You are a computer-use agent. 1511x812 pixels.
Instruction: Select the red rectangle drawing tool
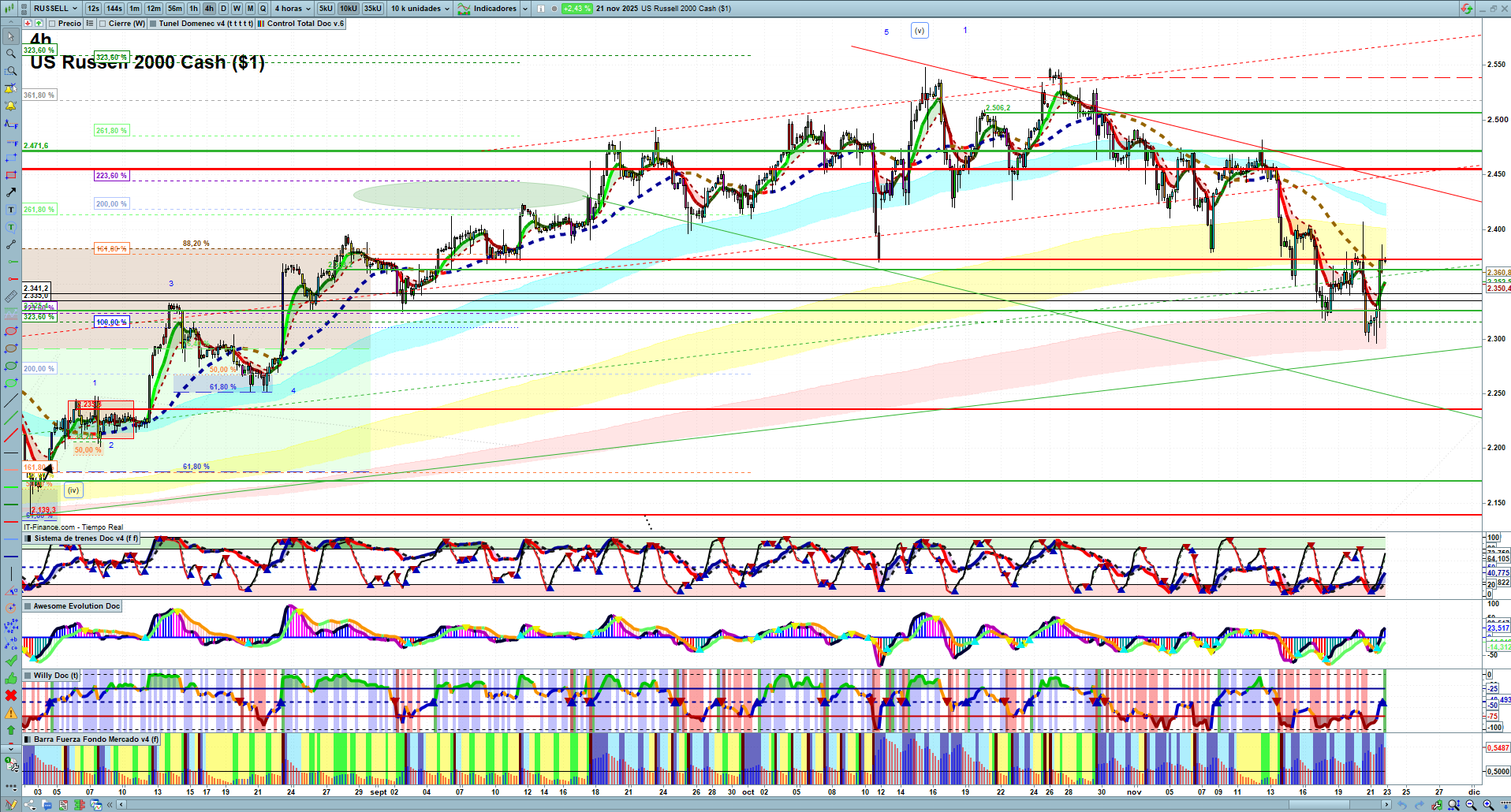[11, 175]
